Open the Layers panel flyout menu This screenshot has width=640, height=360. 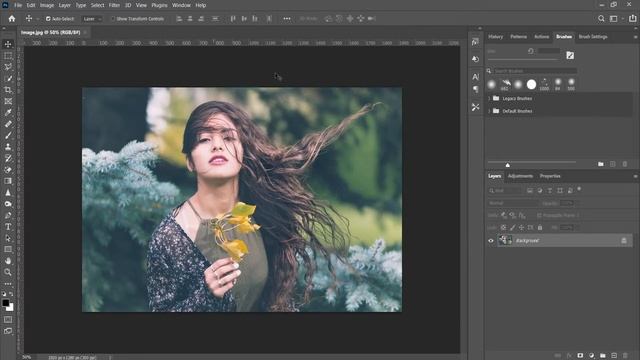coord(636,176)
